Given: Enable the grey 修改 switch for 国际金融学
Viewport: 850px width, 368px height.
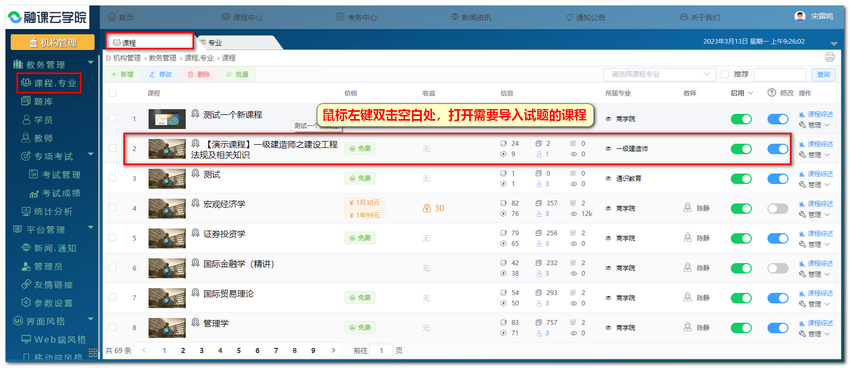Looking at the screenshot, I should pos(777,268).
